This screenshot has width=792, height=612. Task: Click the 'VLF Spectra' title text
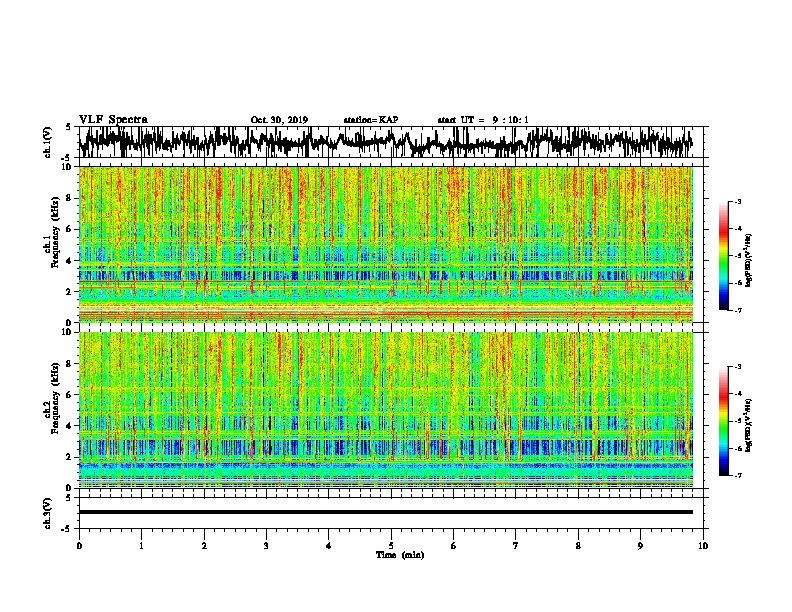(x=113, y=120)
